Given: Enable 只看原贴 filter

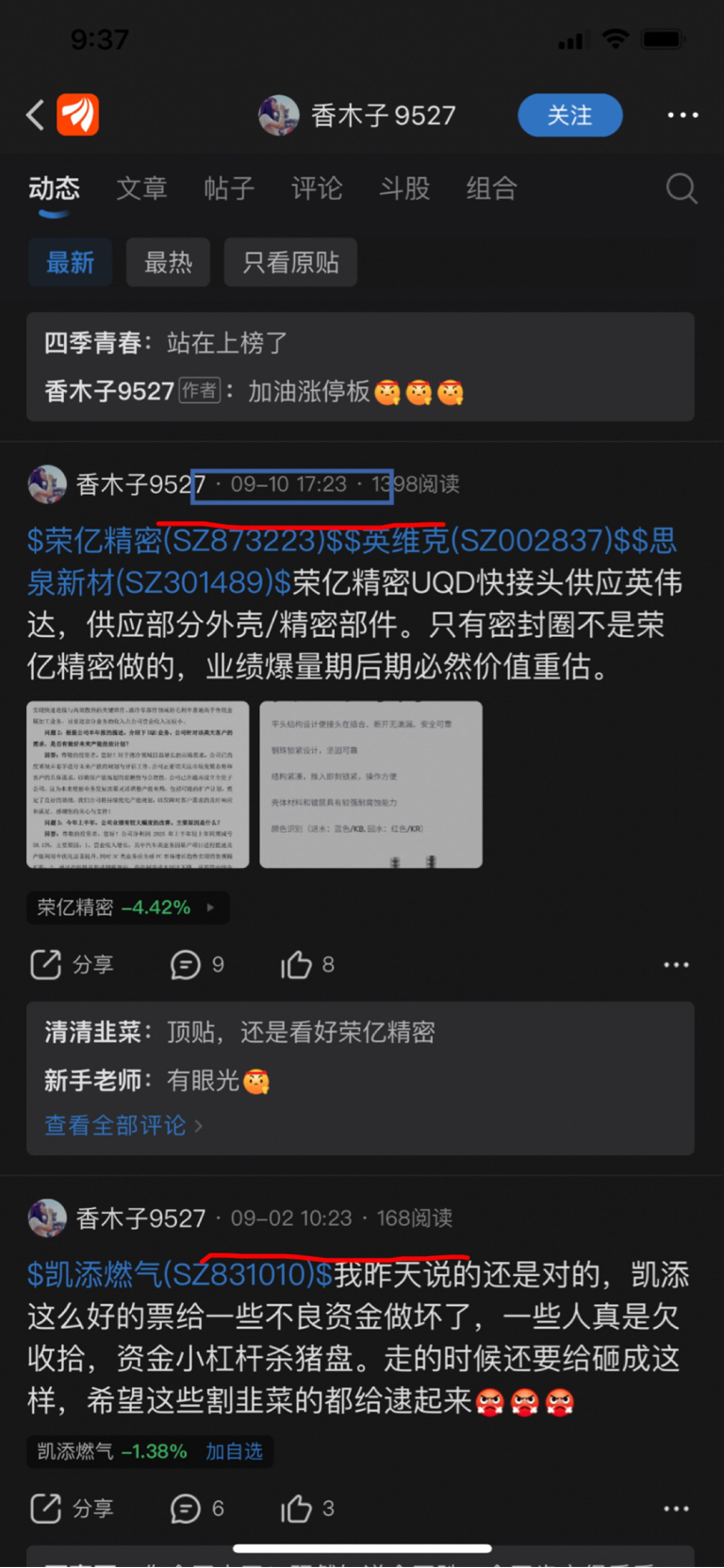Looking at the screenshot, I should coord(290,262).
